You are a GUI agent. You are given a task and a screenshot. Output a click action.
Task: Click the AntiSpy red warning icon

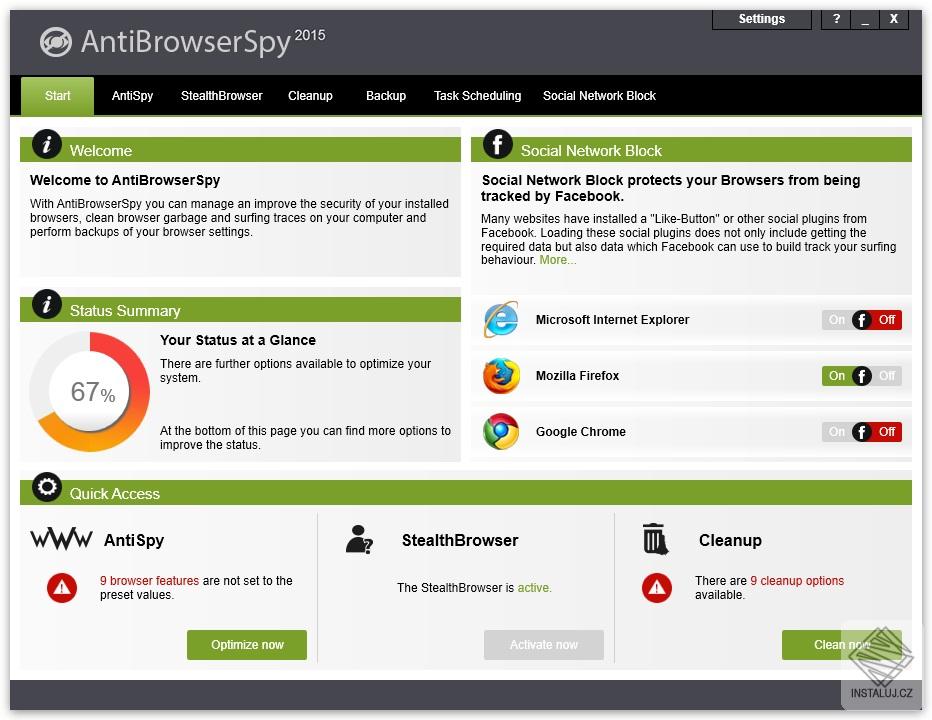click(62, 587)
